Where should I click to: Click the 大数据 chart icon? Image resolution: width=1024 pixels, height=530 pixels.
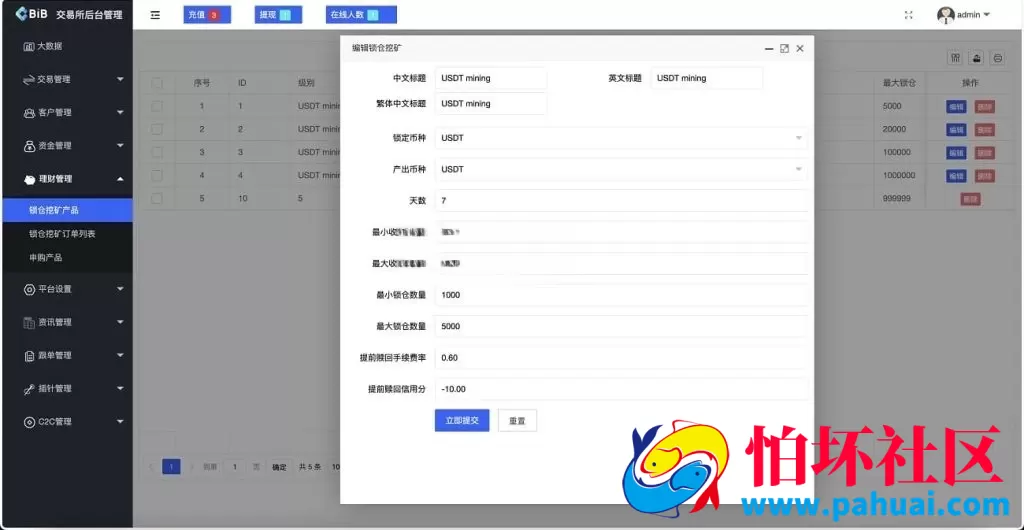[x=29, y=46]
